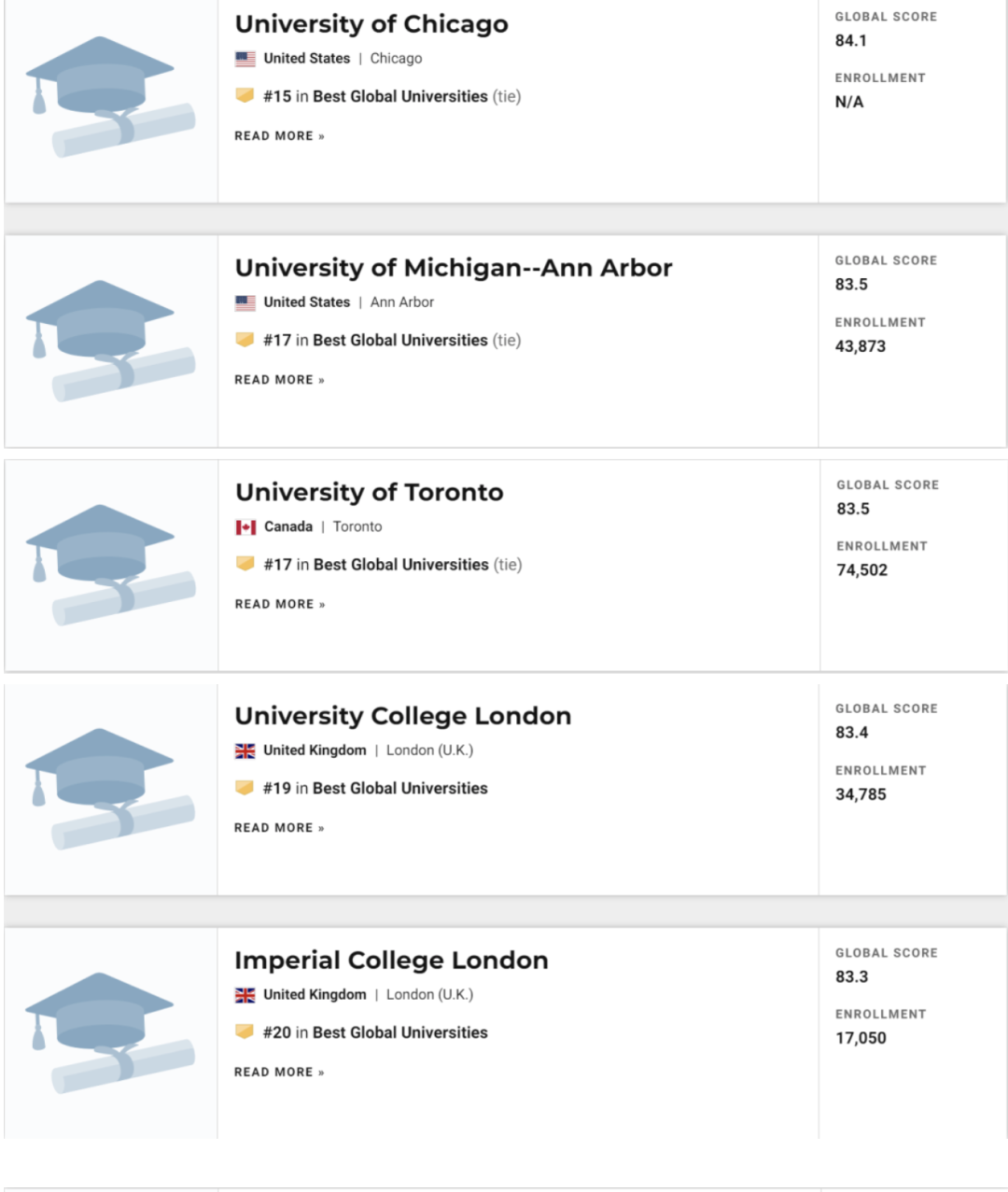The width and height of the screenshot is (1008, 1192).
Task: Click the Imperial College London cap thumbnail
Action: (110, 1032)
